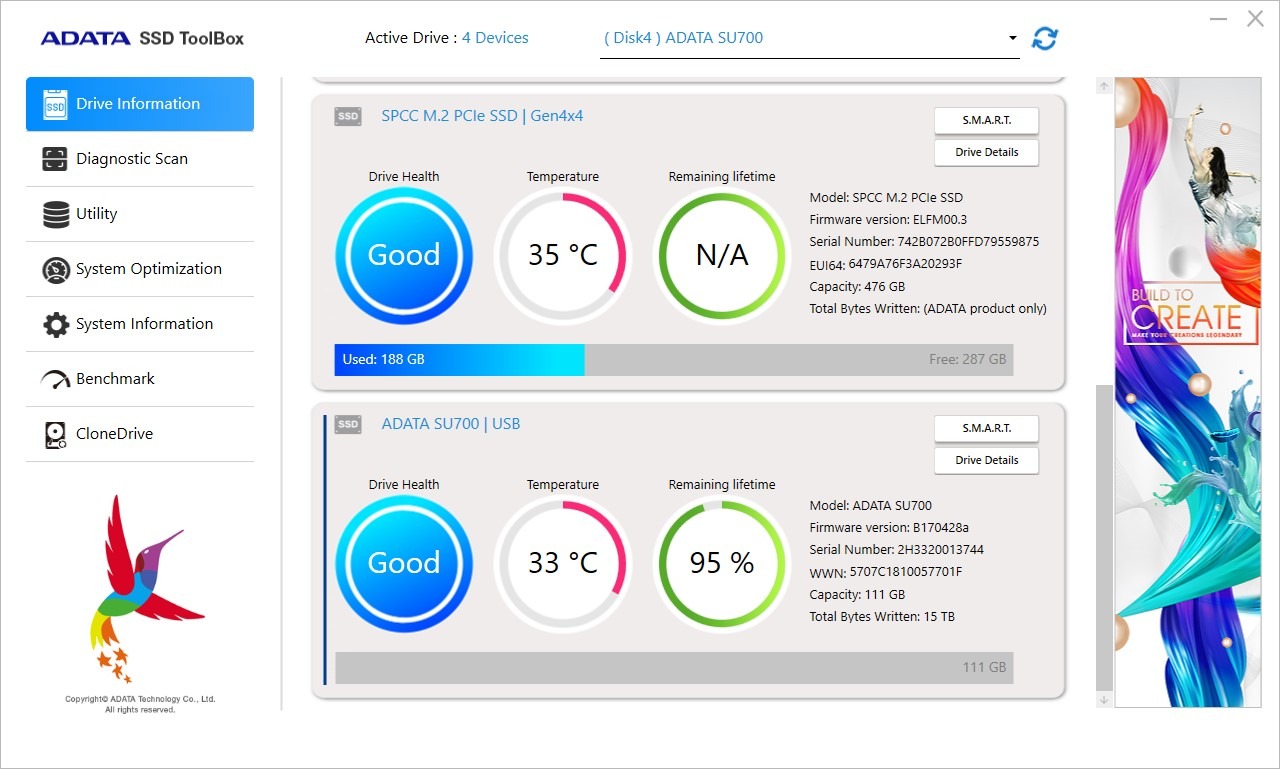Click the 4 Devices link

[495, 38]
